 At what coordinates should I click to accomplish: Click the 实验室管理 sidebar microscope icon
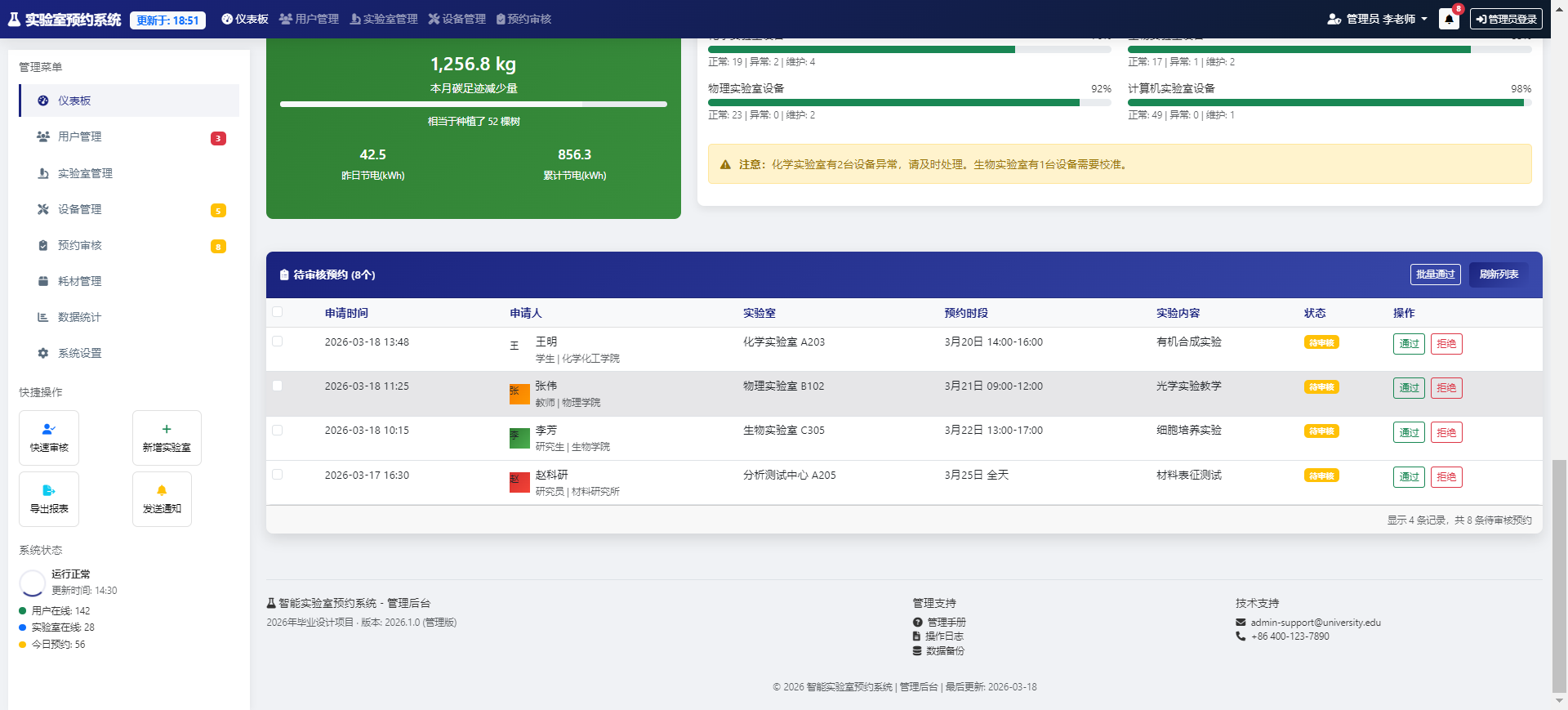[43, 173]
